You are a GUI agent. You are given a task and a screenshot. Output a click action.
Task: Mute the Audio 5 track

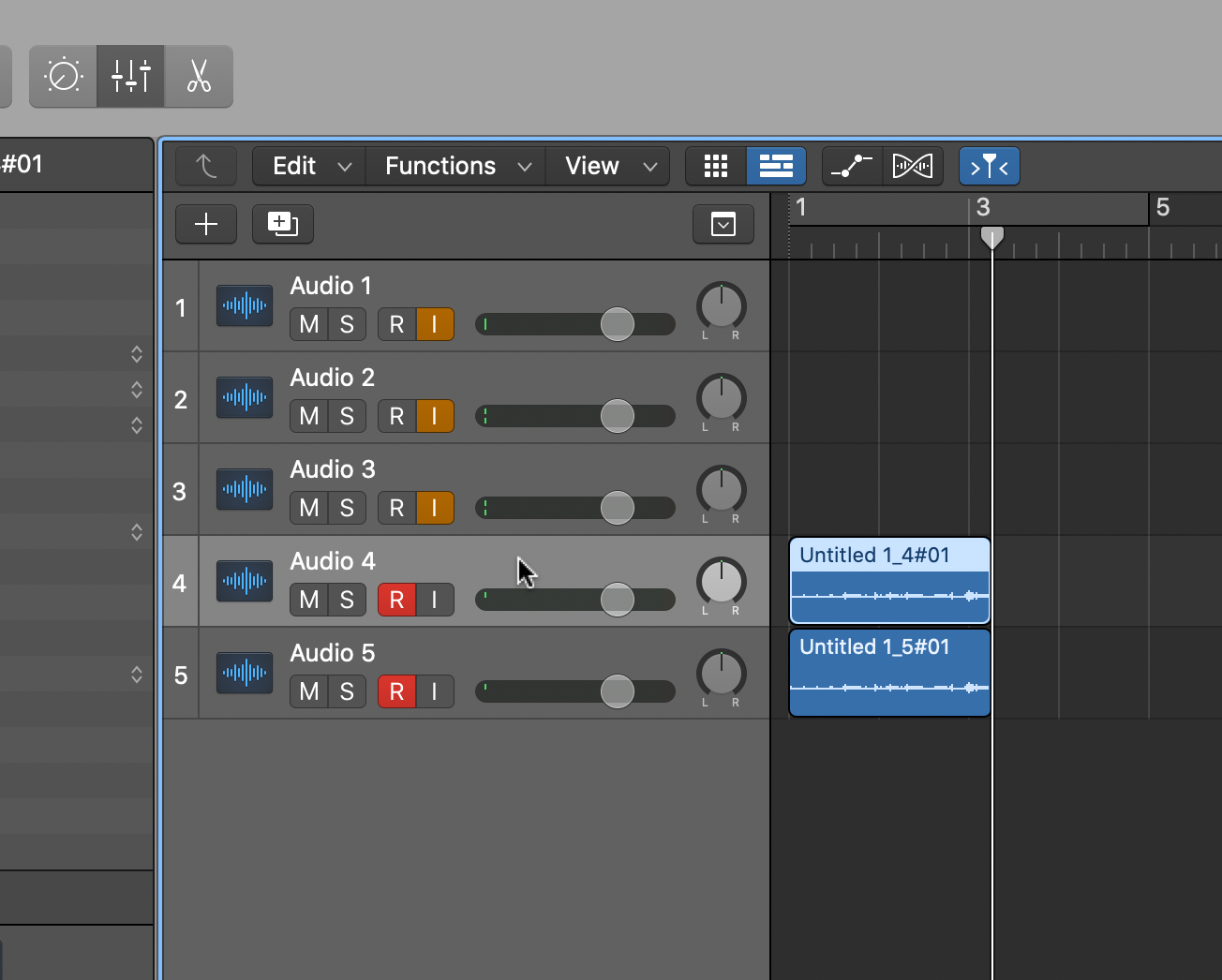(309, 691)
